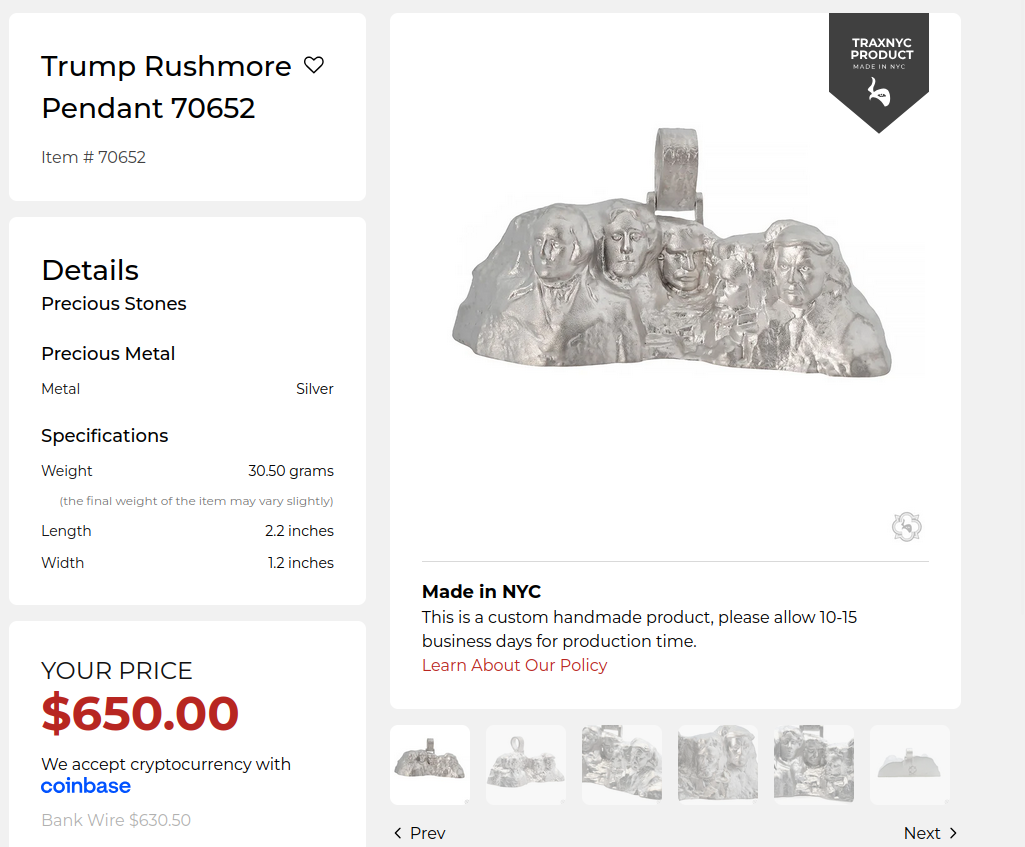
Task: Click the Precious Stones heading
Action: [114, 304]
